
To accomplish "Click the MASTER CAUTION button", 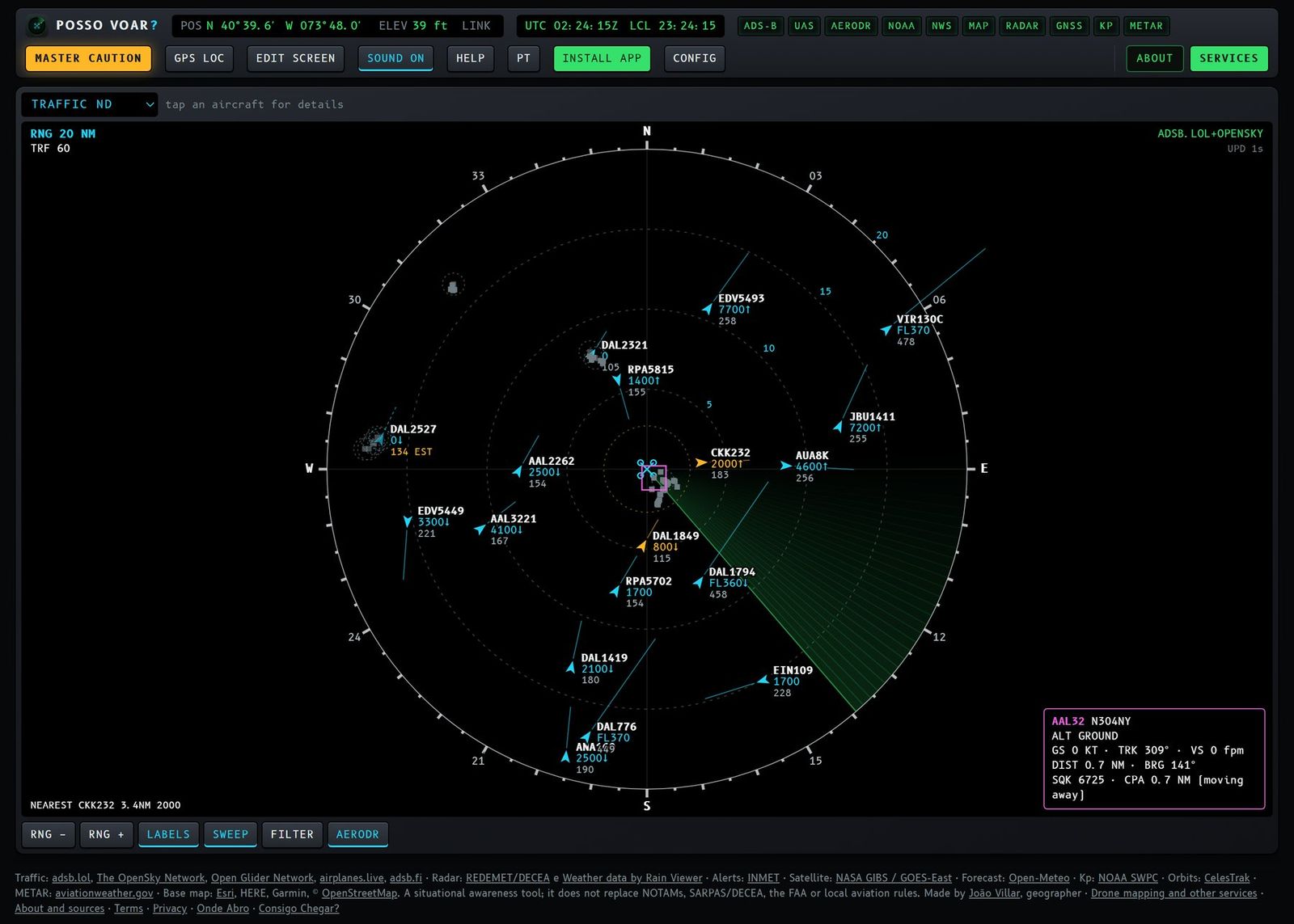I will click(x=88, y=58).
